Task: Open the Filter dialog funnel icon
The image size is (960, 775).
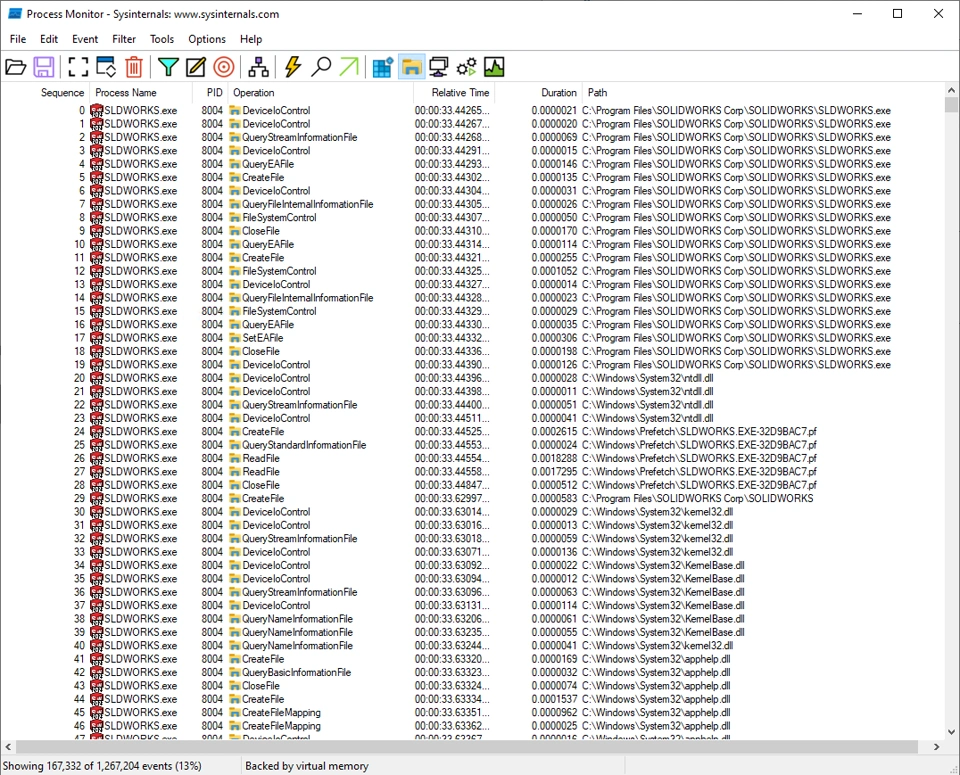Action: pyautogui.click(x=168, y=67)
